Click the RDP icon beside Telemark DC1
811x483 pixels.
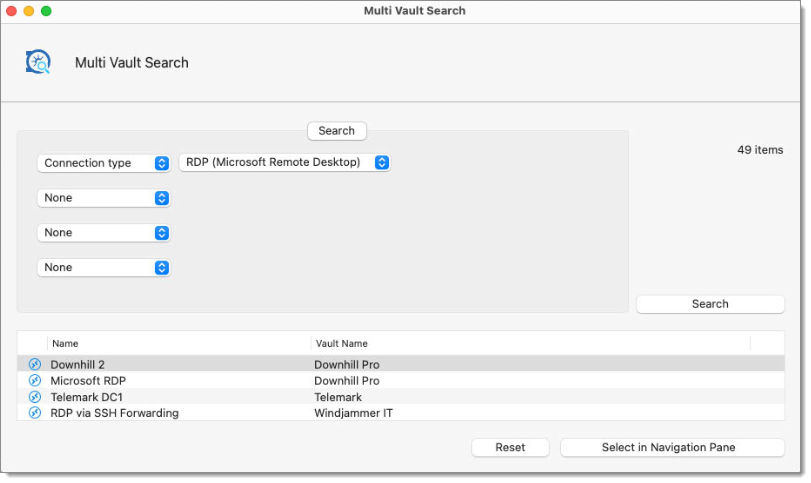click(x=35, y=397)
